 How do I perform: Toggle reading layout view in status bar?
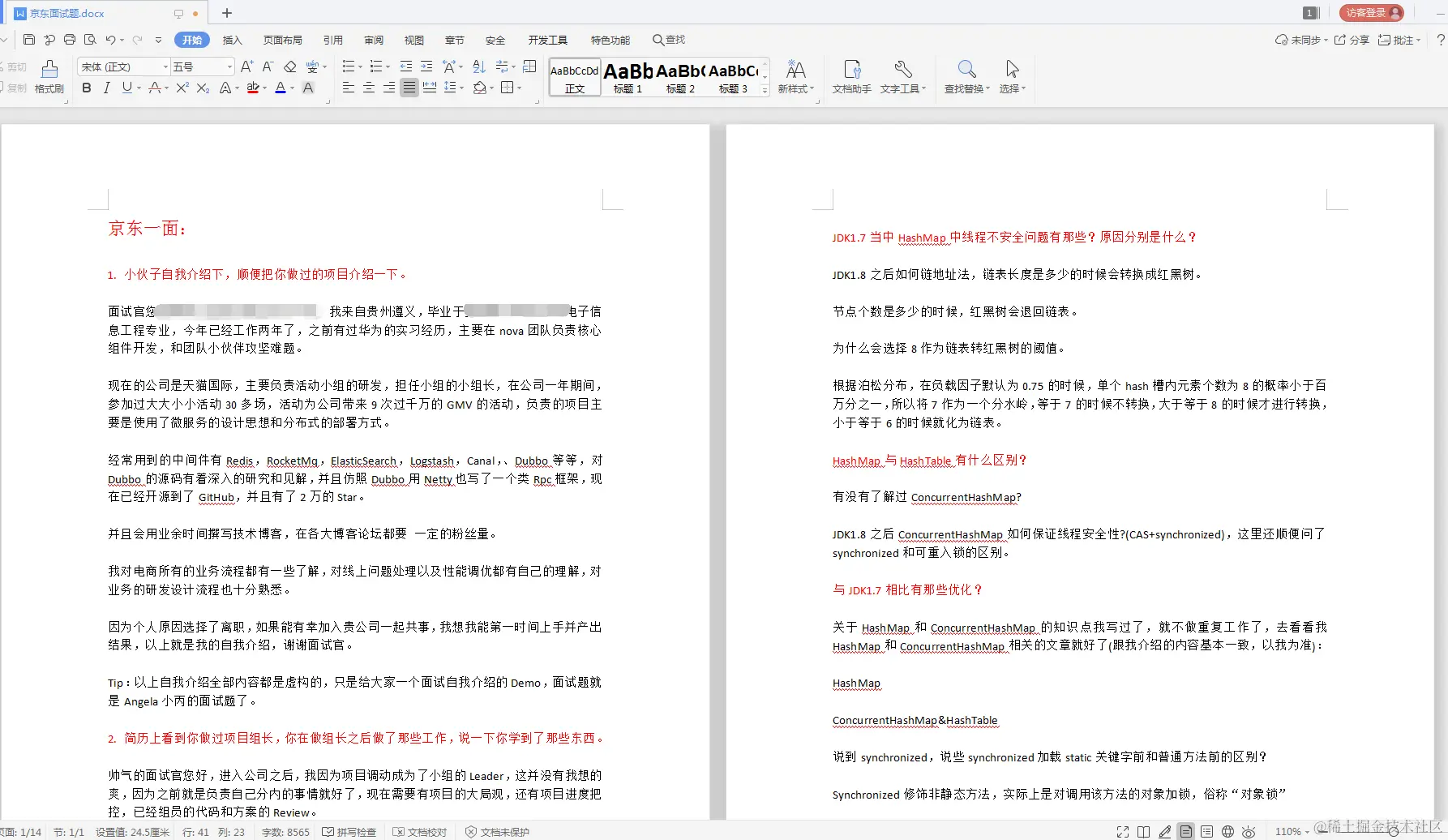[x=1144, y=832]
